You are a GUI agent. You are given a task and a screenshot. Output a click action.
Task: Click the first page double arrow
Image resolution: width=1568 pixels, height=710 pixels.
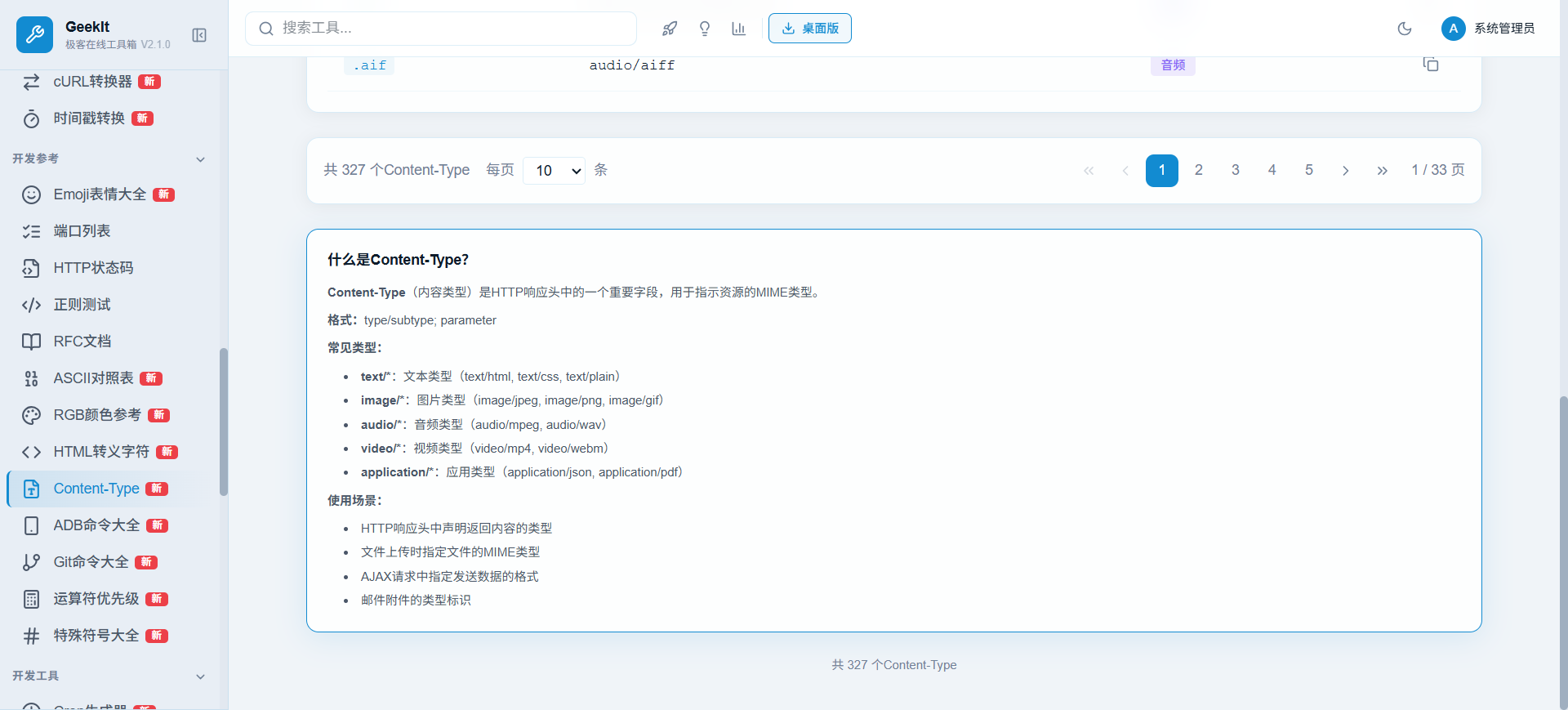(x=1089, y=170)
